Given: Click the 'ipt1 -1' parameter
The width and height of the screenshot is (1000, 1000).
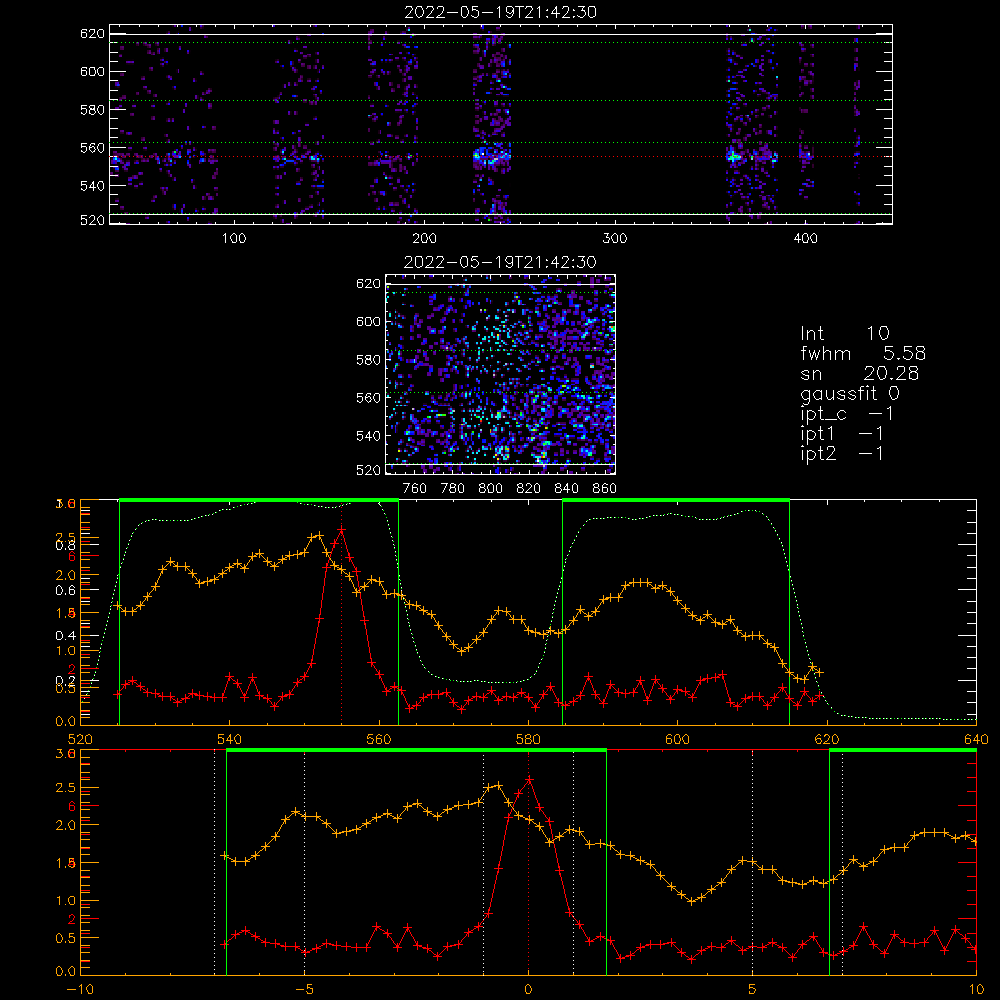Looking at the screenshot, I should [x=842, y=434].
